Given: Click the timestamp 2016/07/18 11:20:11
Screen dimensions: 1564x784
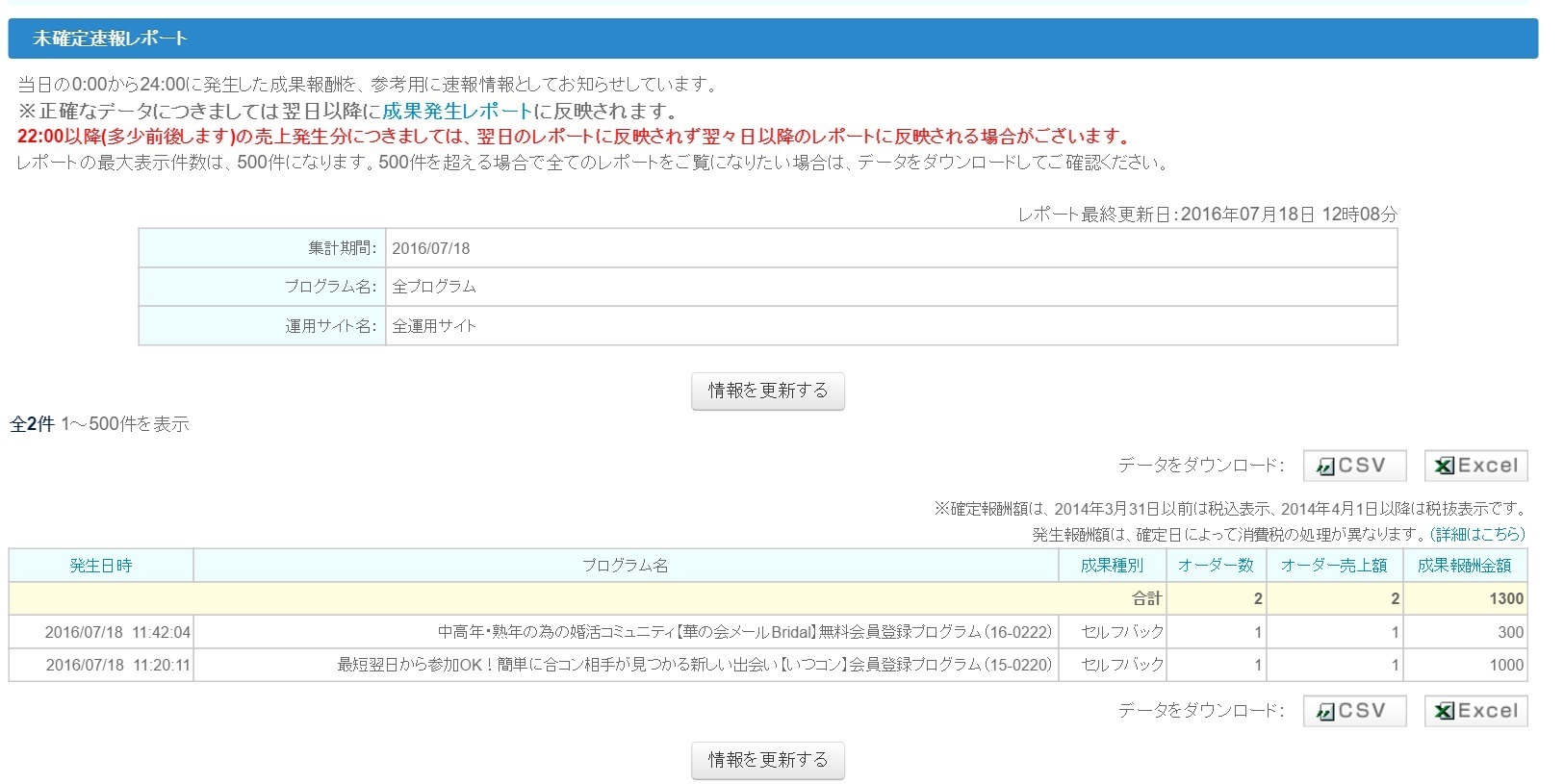Looking at the screenshot, I should tap(117, 665).
